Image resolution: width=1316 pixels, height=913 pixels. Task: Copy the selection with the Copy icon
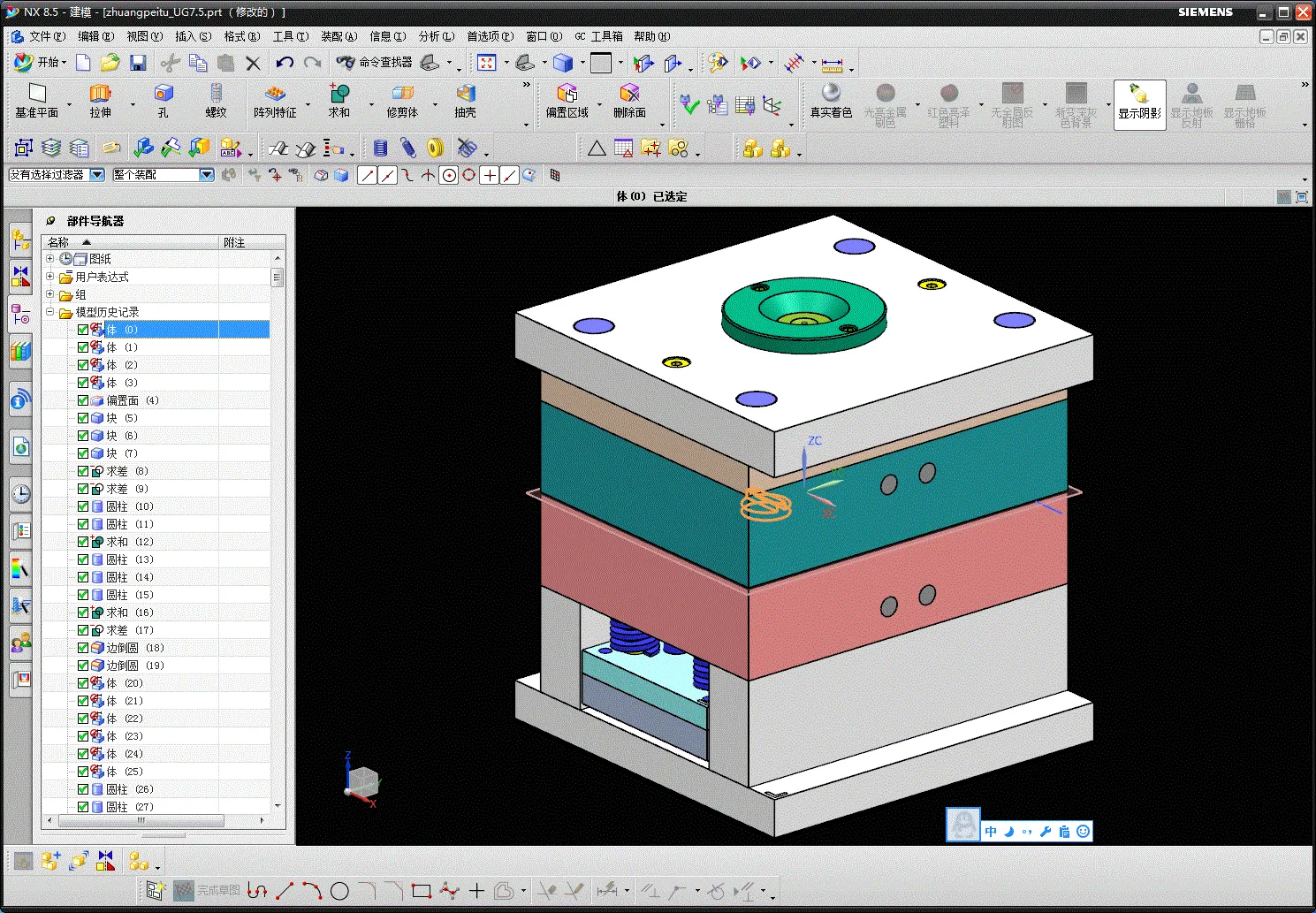(x=198, y=63)
